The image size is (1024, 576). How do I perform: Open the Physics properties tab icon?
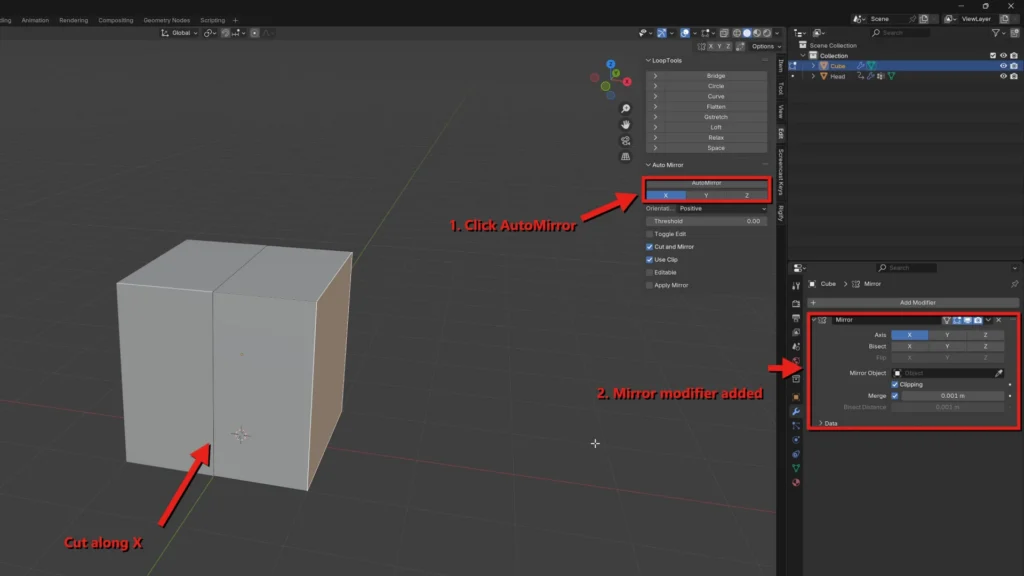(x=795, y=440)
